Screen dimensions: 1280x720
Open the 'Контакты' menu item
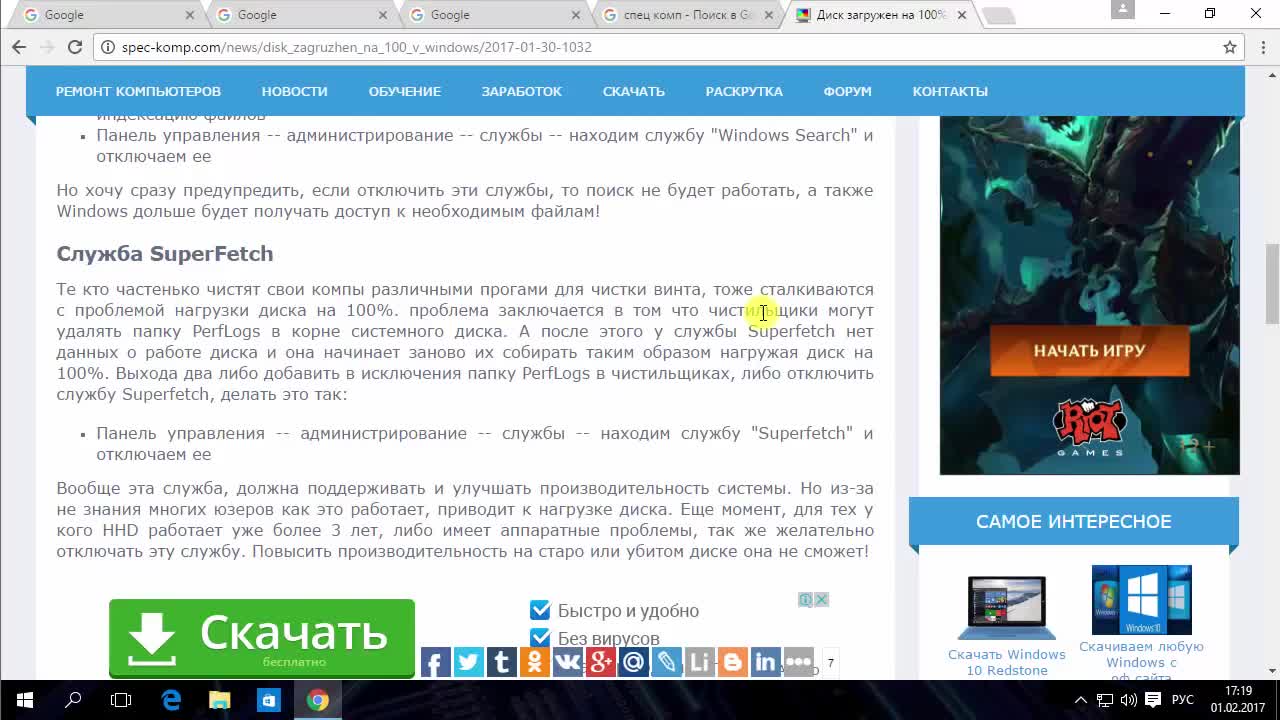tap(950, 91)
